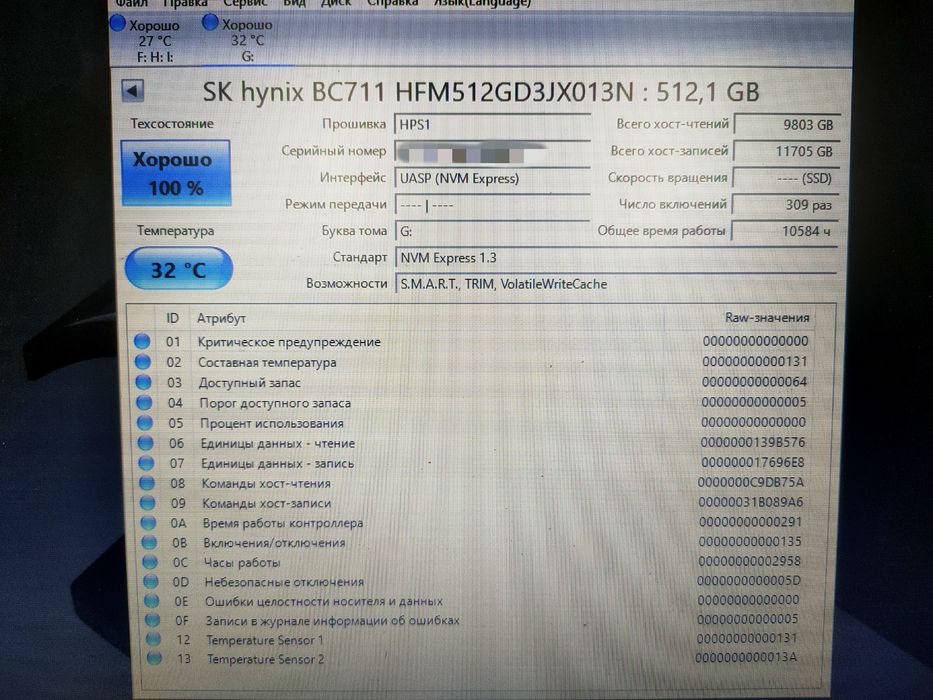Click status icon of Temperature Sensor 2 row
The image size is (933, 700).
pyautogui.click(x=154, y=658)
